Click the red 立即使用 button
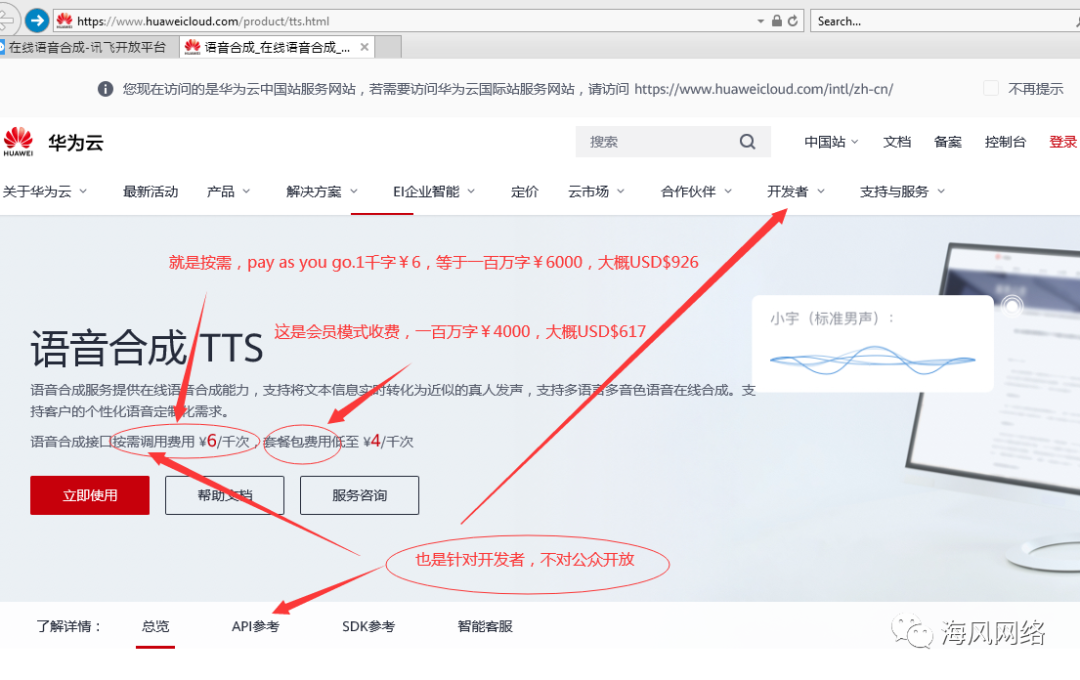1080x680 pixels. click(90, 495)
